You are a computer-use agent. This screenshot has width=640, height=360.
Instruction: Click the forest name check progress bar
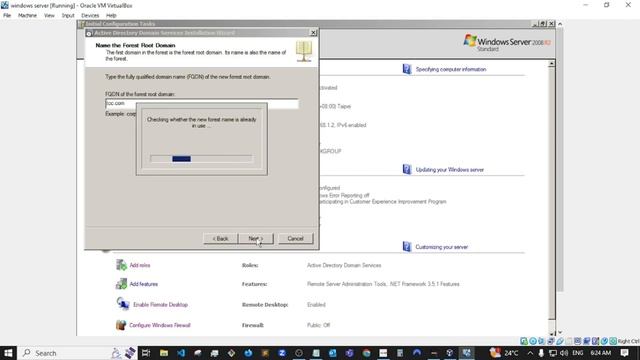click(x=201, y=159)
